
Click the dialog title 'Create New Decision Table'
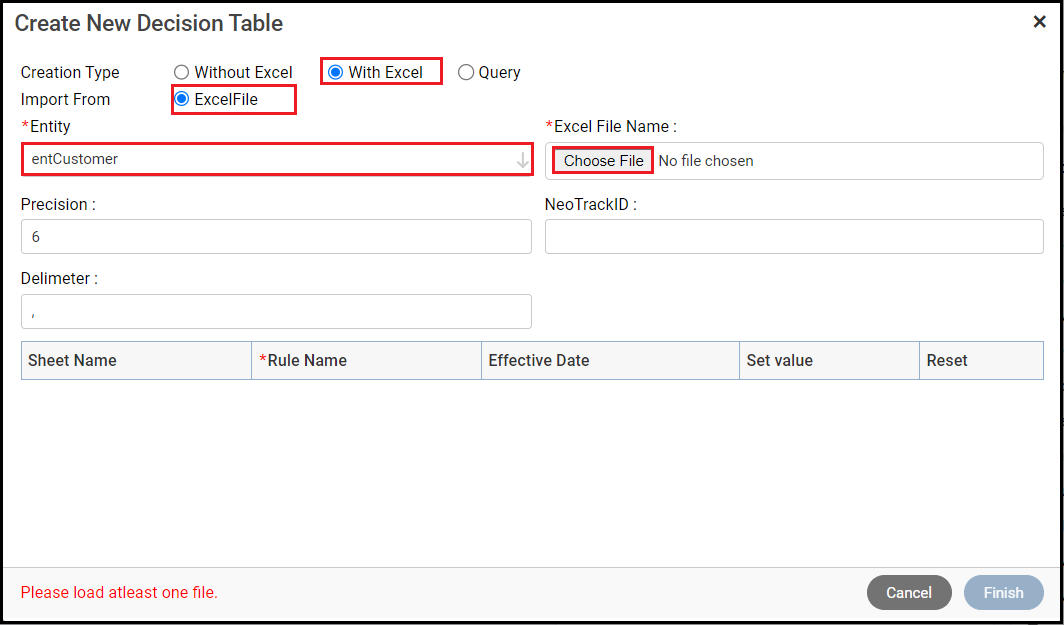pyautogui.click(x=148, y=23)
